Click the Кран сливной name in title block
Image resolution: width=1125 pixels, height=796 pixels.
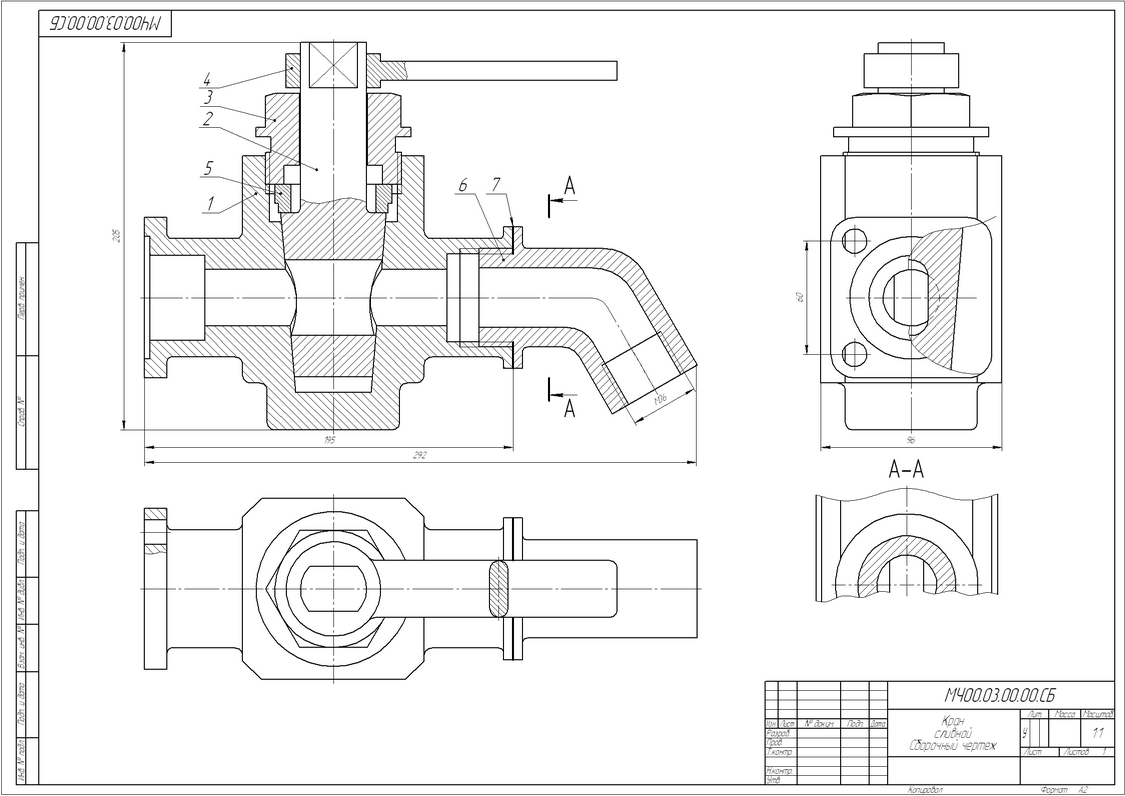point(953,726)
